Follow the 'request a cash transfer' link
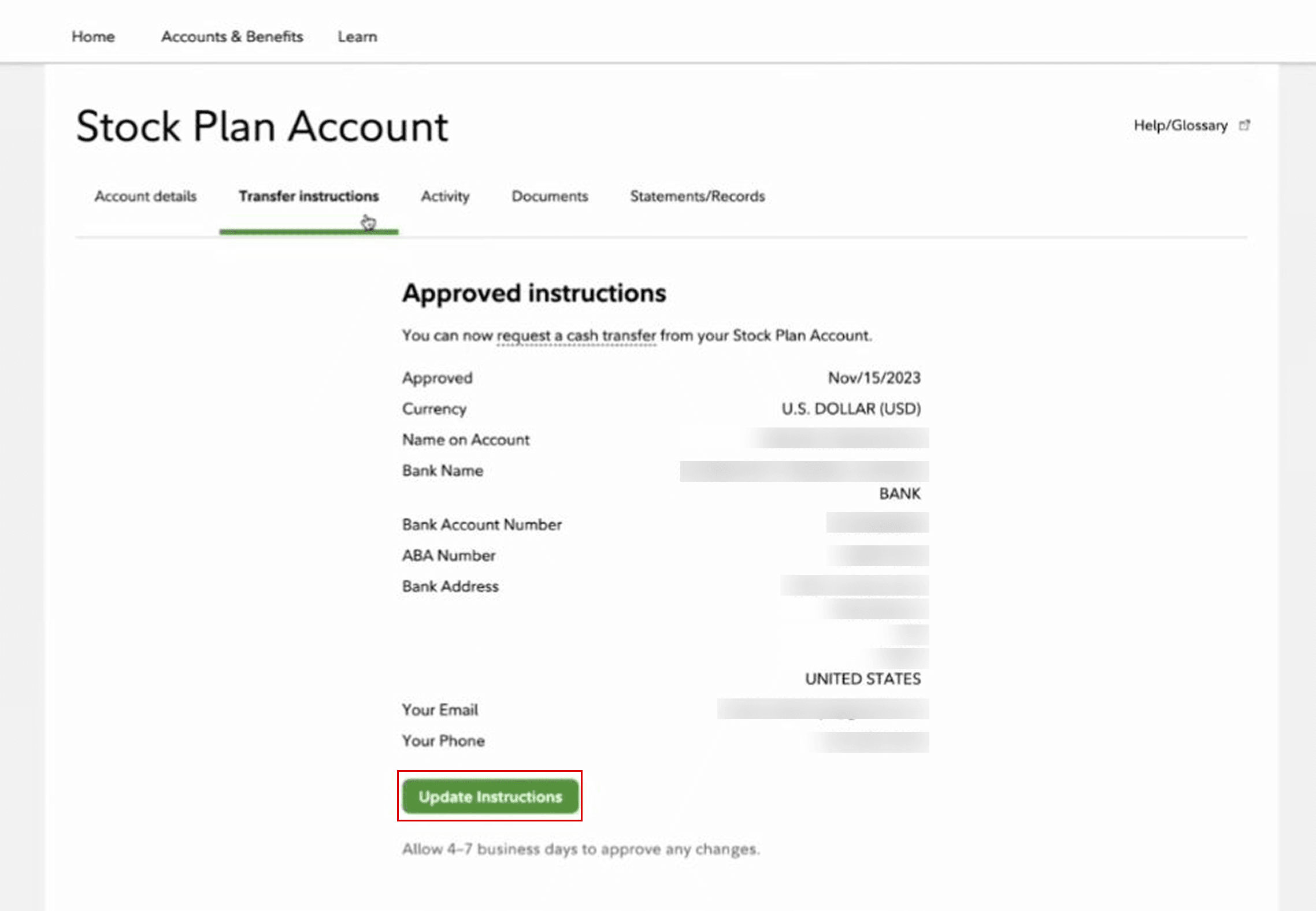 576,336
